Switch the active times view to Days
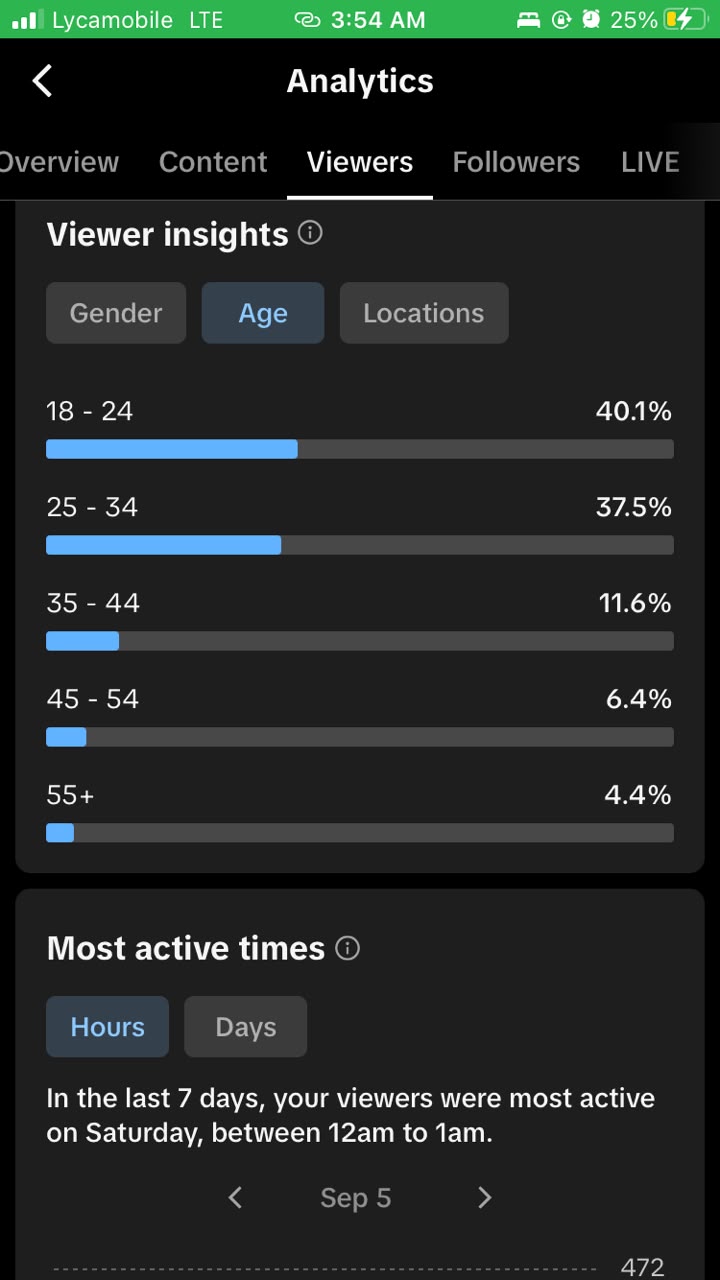This screenshot has height=1280, width=720. click(245, 1027)
